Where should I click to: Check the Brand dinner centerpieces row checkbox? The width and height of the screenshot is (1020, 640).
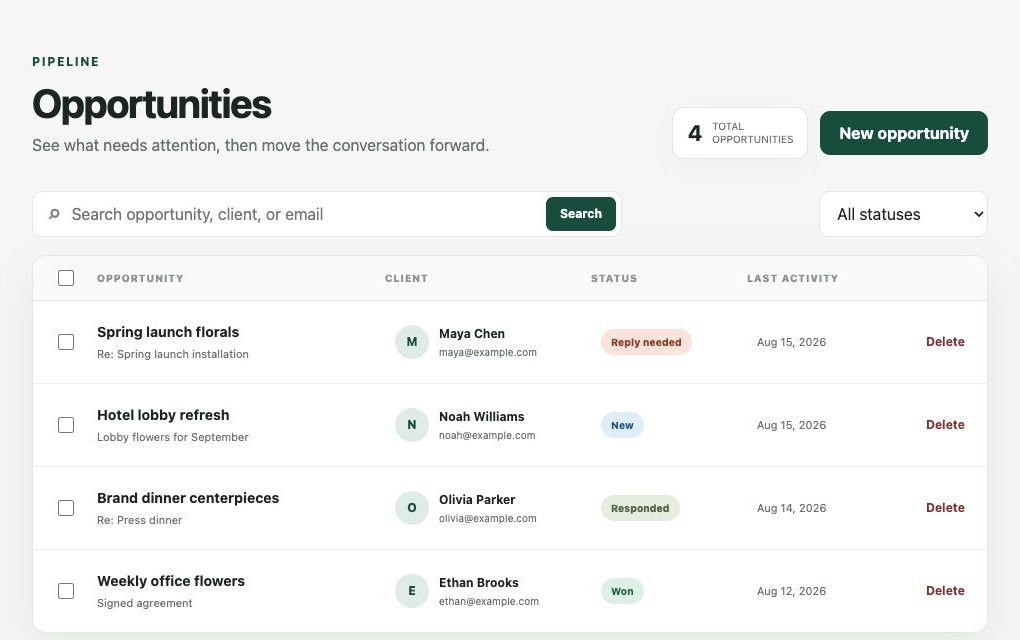click(x=66, y=508)
